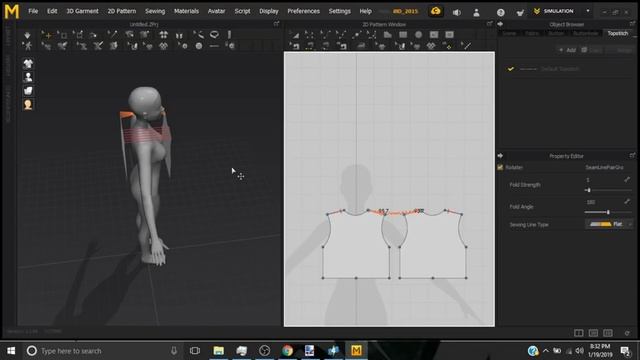Click the Simulate down-arrow icon in 3D toolbar
The image size is (640, 360).
[x=27, y=35]
